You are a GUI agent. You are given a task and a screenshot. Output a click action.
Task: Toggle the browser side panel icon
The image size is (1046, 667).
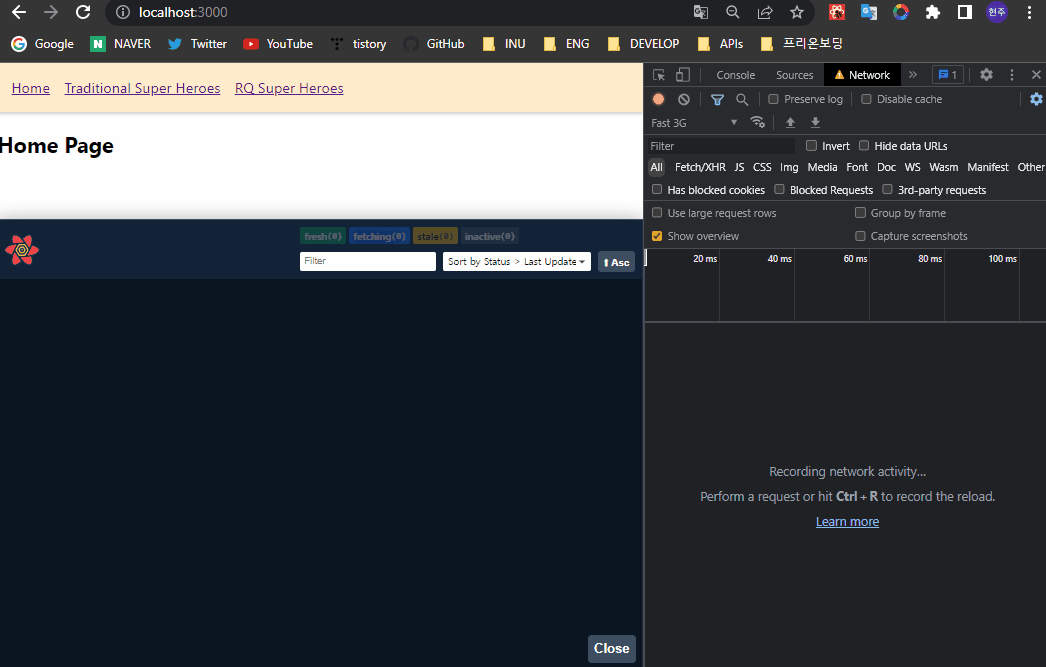pos(965,12)
